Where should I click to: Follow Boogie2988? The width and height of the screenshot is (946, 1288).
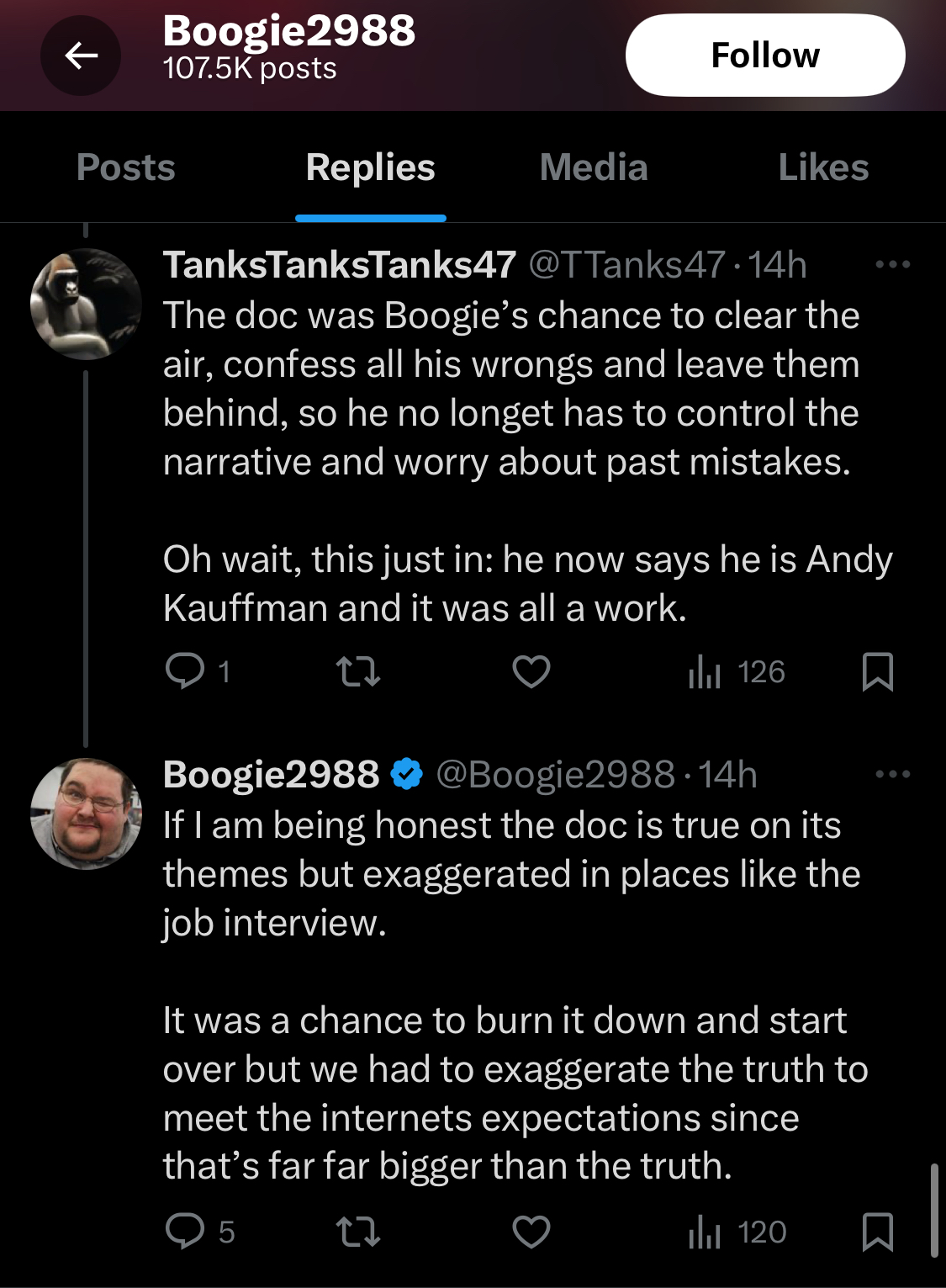click(x=765, y=56)
